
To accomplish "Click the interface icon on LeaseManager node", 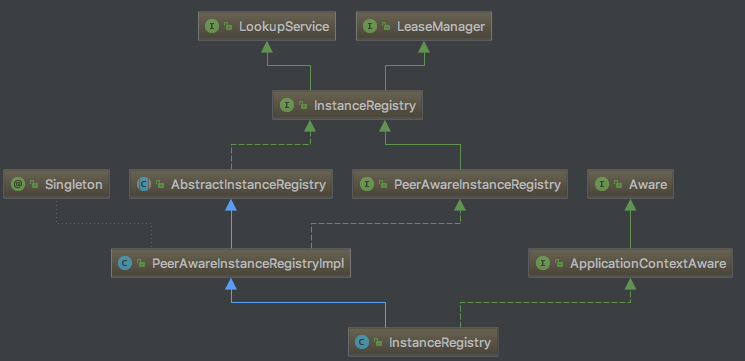I will point(370,26).
